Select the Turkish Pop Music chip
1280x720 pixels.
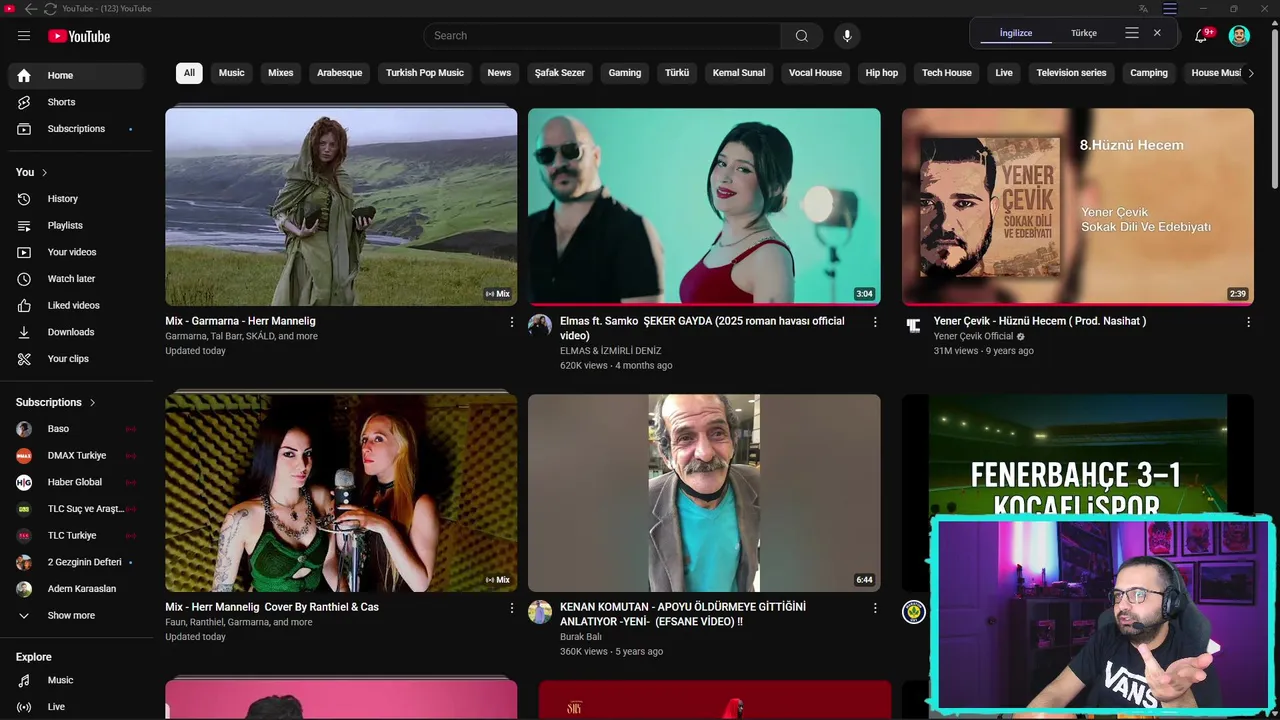click(x=425, y=73)
